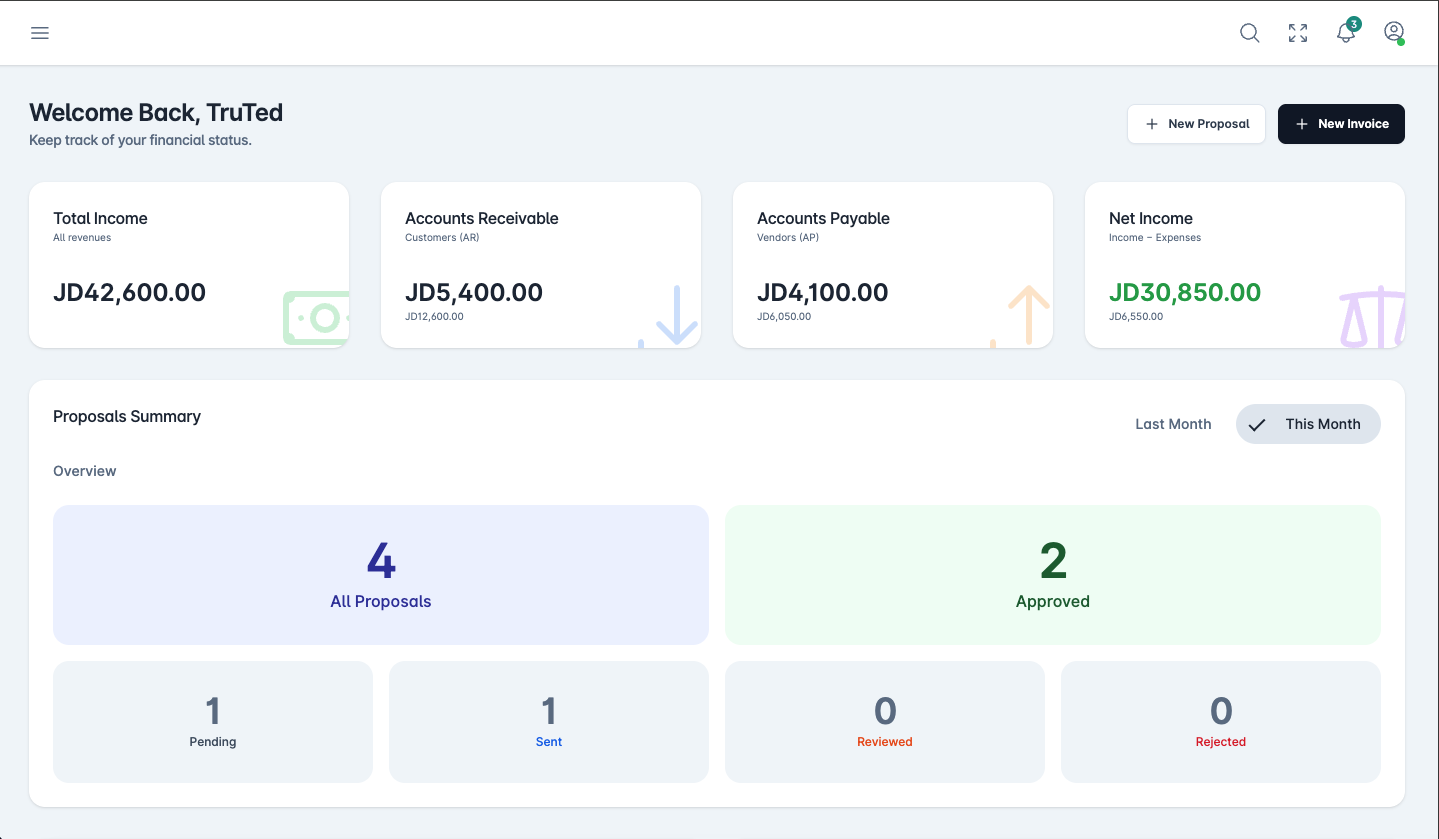Click the JD6,550.00 secondary net income value

(1136, 316)
